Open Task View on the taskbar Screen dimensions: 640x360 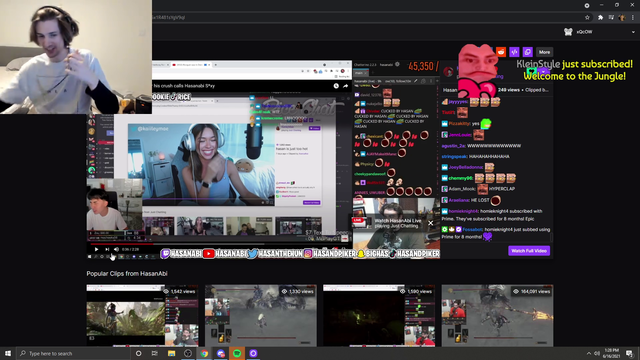[x=155, y=353]
